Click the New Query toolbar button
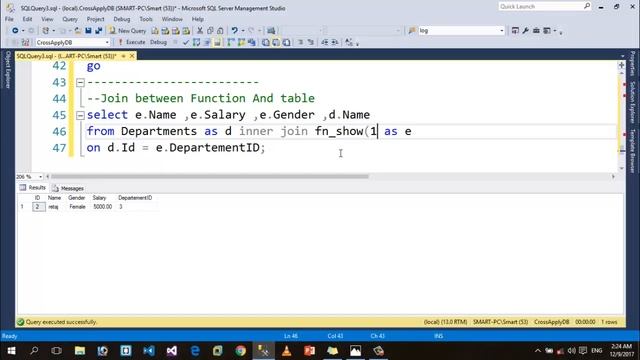The width and height of the screenshot is (640, 360). pos(127,31)
